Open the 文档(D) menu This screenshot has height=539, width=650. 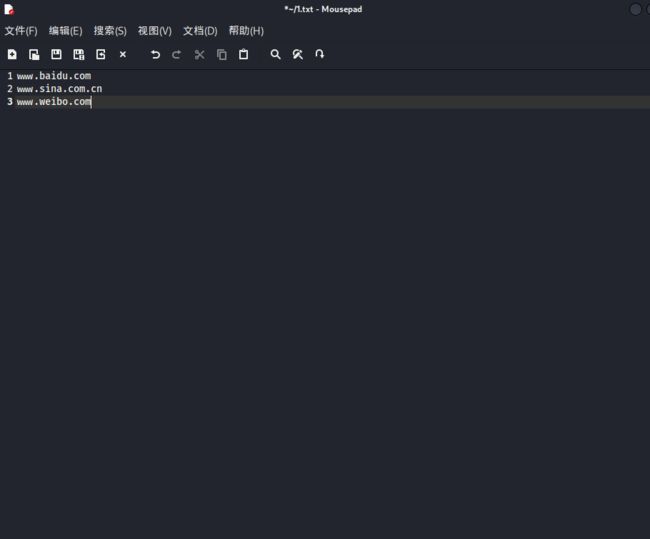coord(200,31)
